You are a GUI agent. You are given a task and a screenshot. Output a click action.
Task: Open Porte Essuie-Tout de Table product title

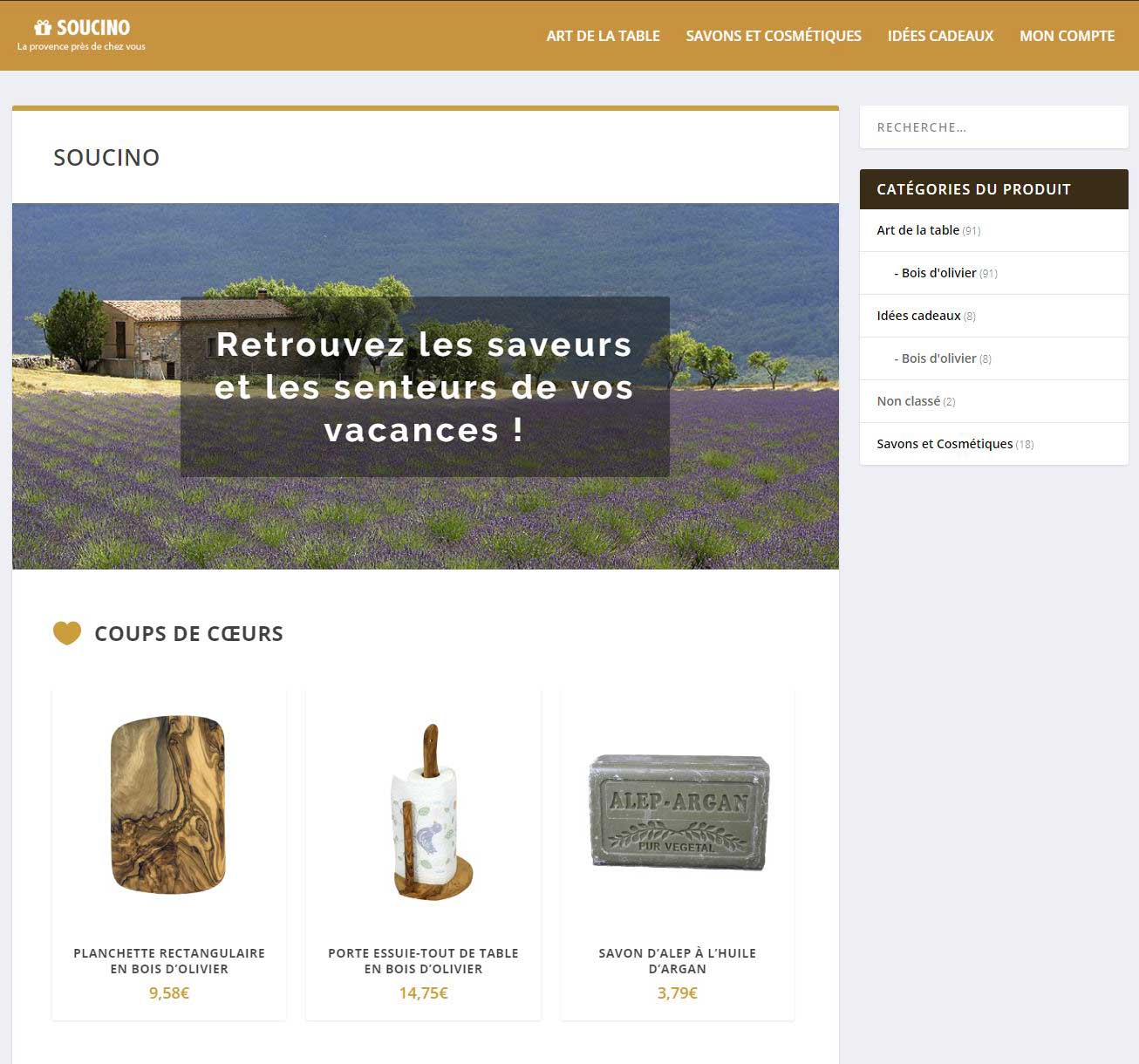point(423,961)
